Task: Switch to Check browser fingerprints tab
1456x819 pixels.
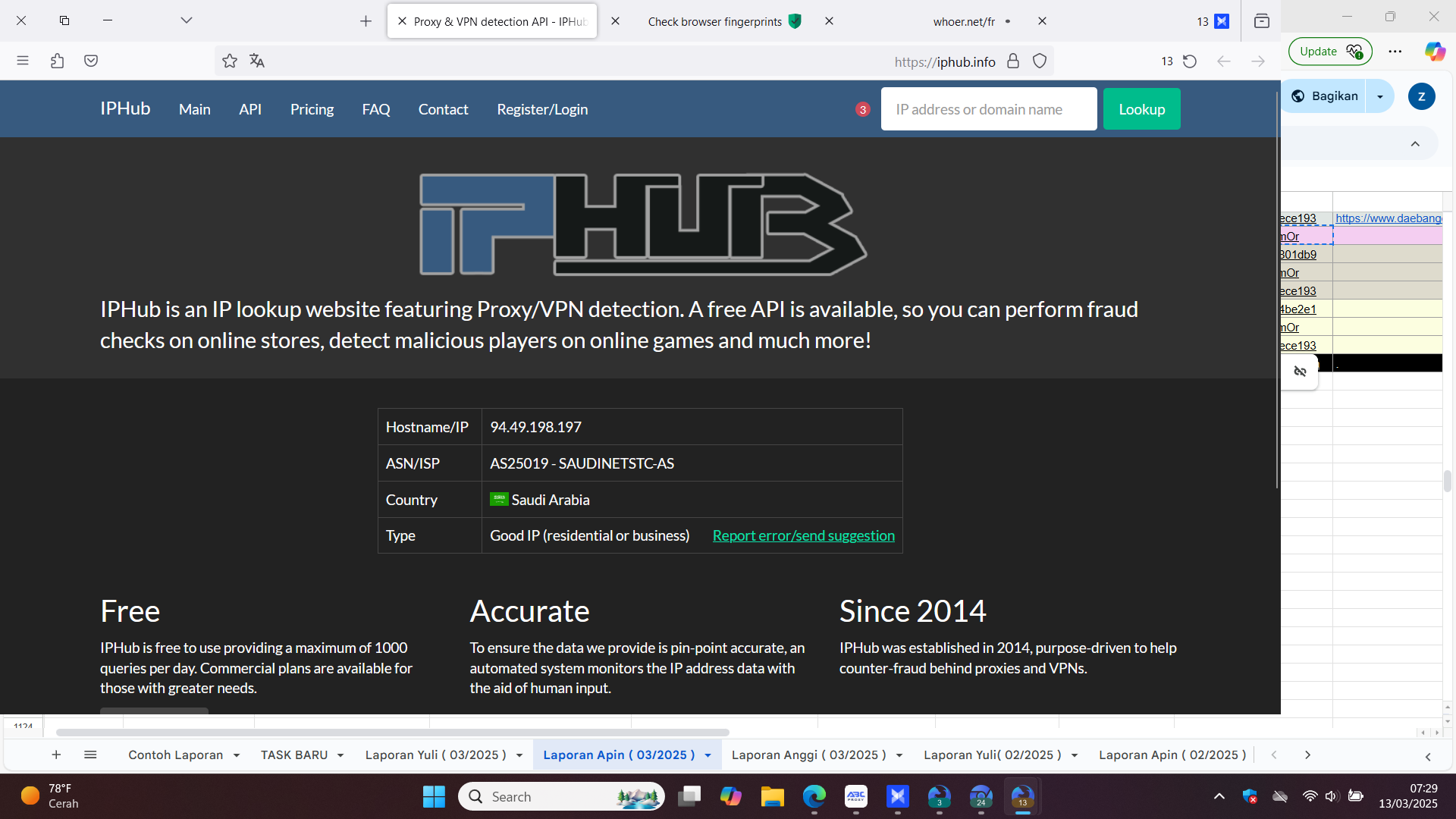Action: (715, 21)
